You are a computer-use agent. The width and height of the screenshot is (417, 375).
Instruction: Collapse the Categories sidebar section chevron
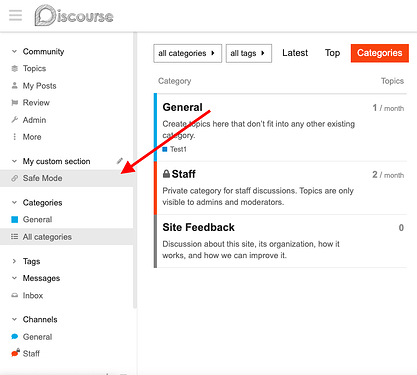14,202
